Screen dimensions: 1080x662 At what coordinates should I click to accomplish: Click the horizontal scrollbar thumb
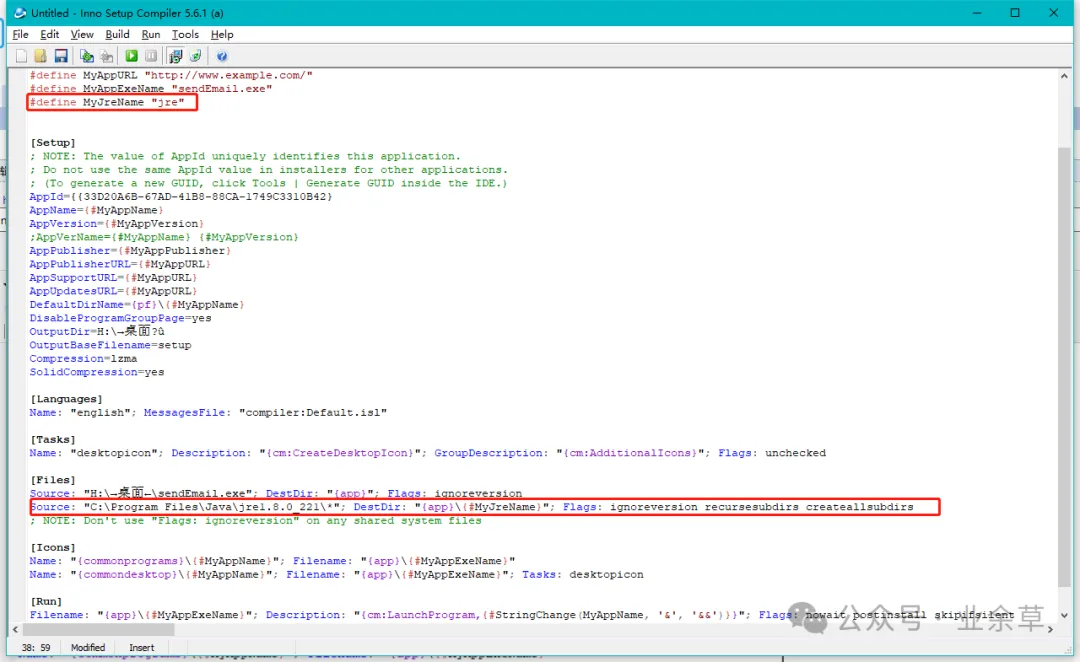click(x=98, y=630)
